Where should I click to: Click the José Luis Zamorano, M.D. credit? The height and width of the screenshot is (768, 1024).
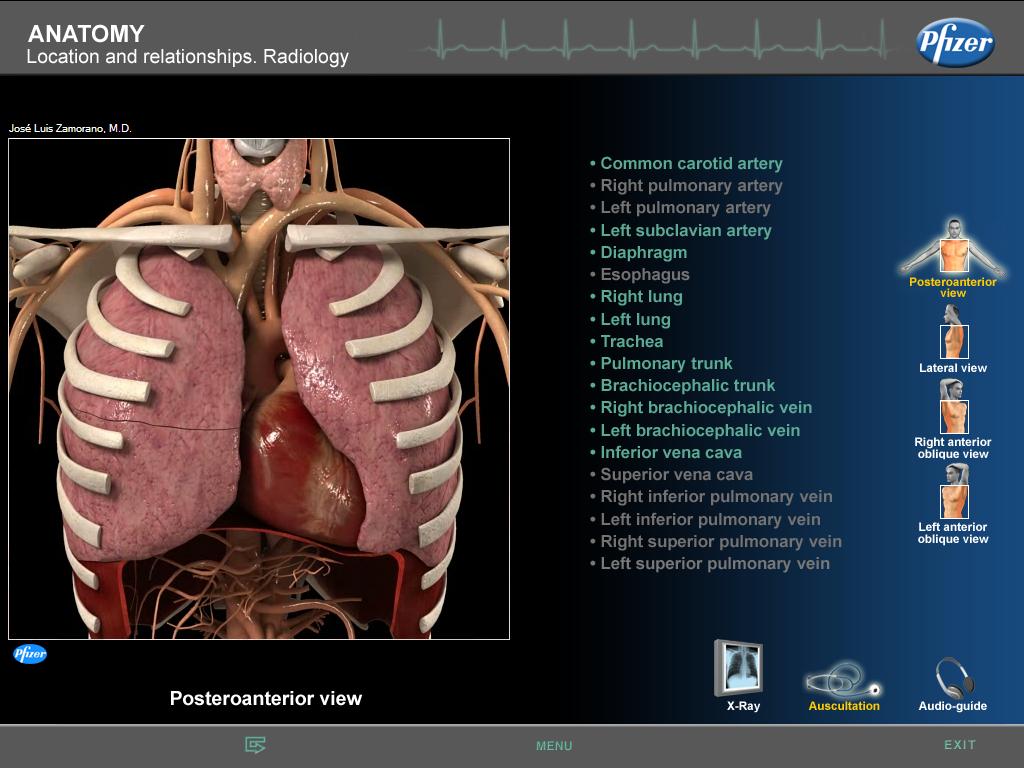pyautogui.click(x=70, y=129)
